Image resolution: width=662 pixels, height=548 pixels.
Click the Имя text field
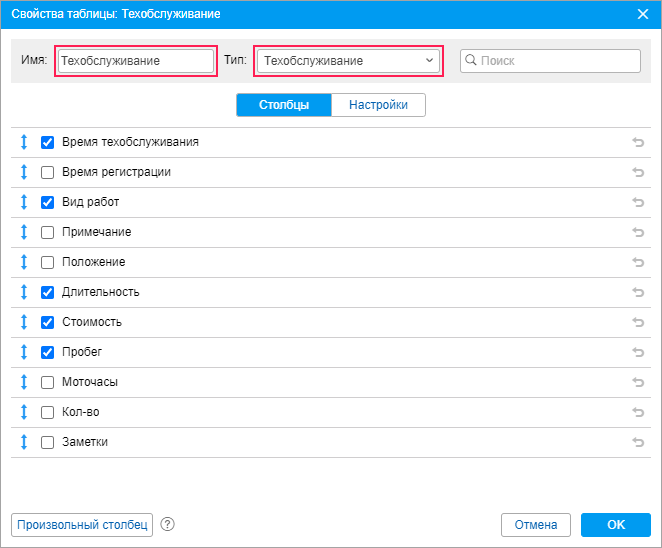tap(135, 61)
